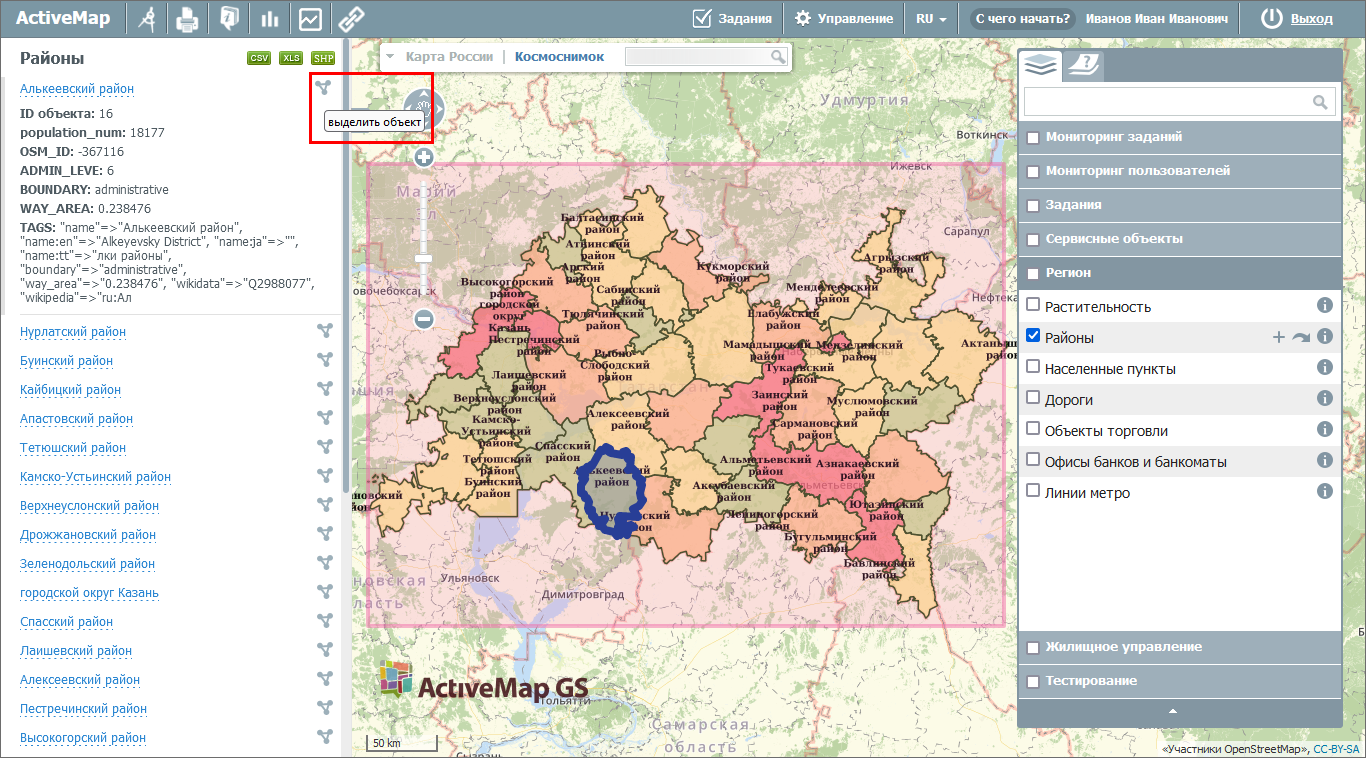Expand the basemap selector arrow
The height and width of the screenshot is (758, 1366).
tap(391, 57)
